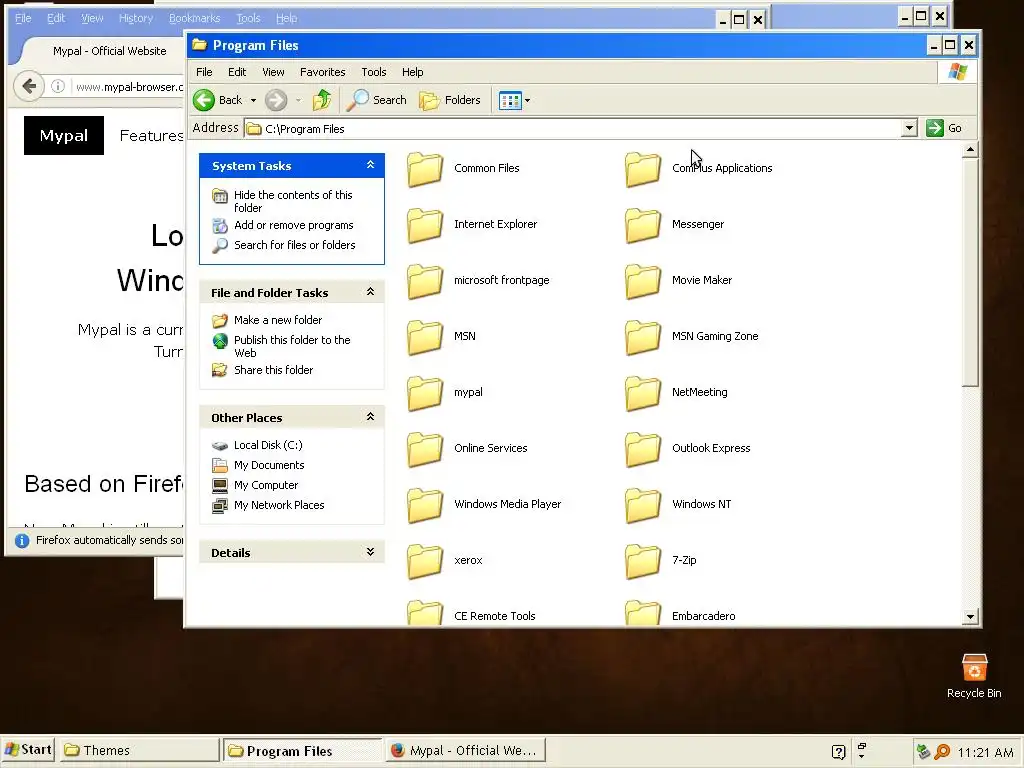Screen dimensions: 1024x768
Task: Select the NetMeeting folder icon
Action: coord(643,393)
